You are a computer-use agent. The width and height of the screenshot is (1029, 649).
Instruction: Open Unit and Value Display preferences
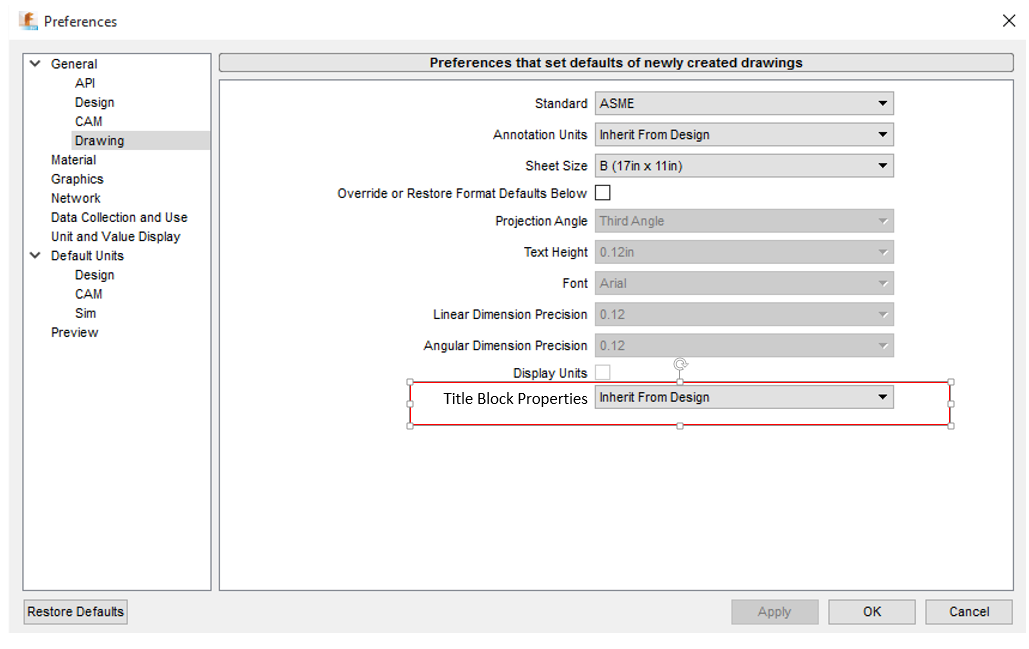point(116,236)
